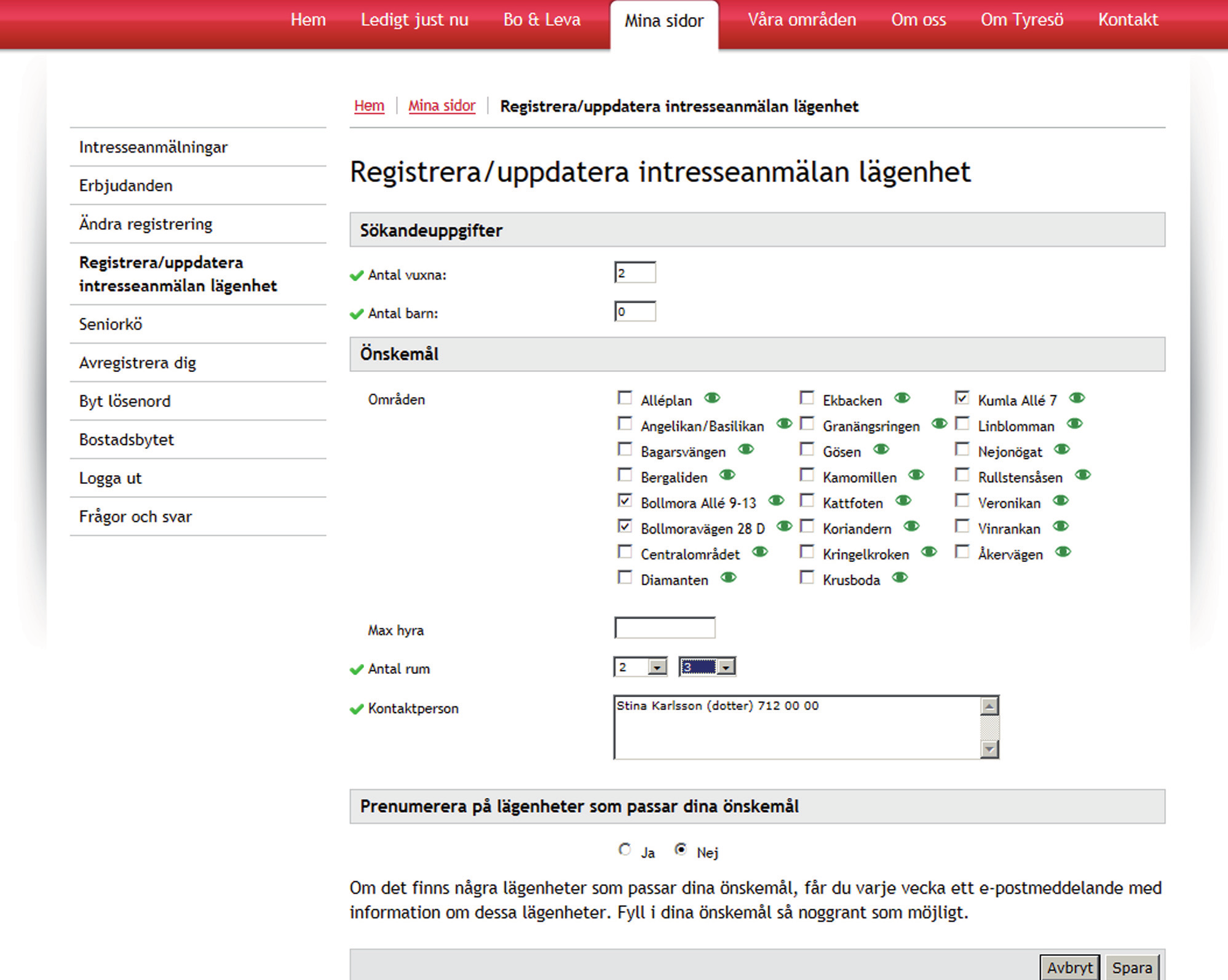Check the Linblomman checkbox
1228x980 pixels.
pos(962,424)
